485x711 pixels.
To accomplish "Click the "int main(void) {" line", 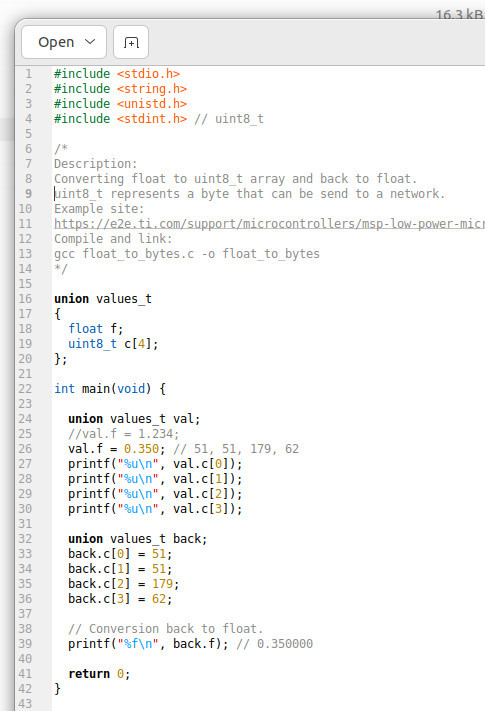I will click(110, 389).
